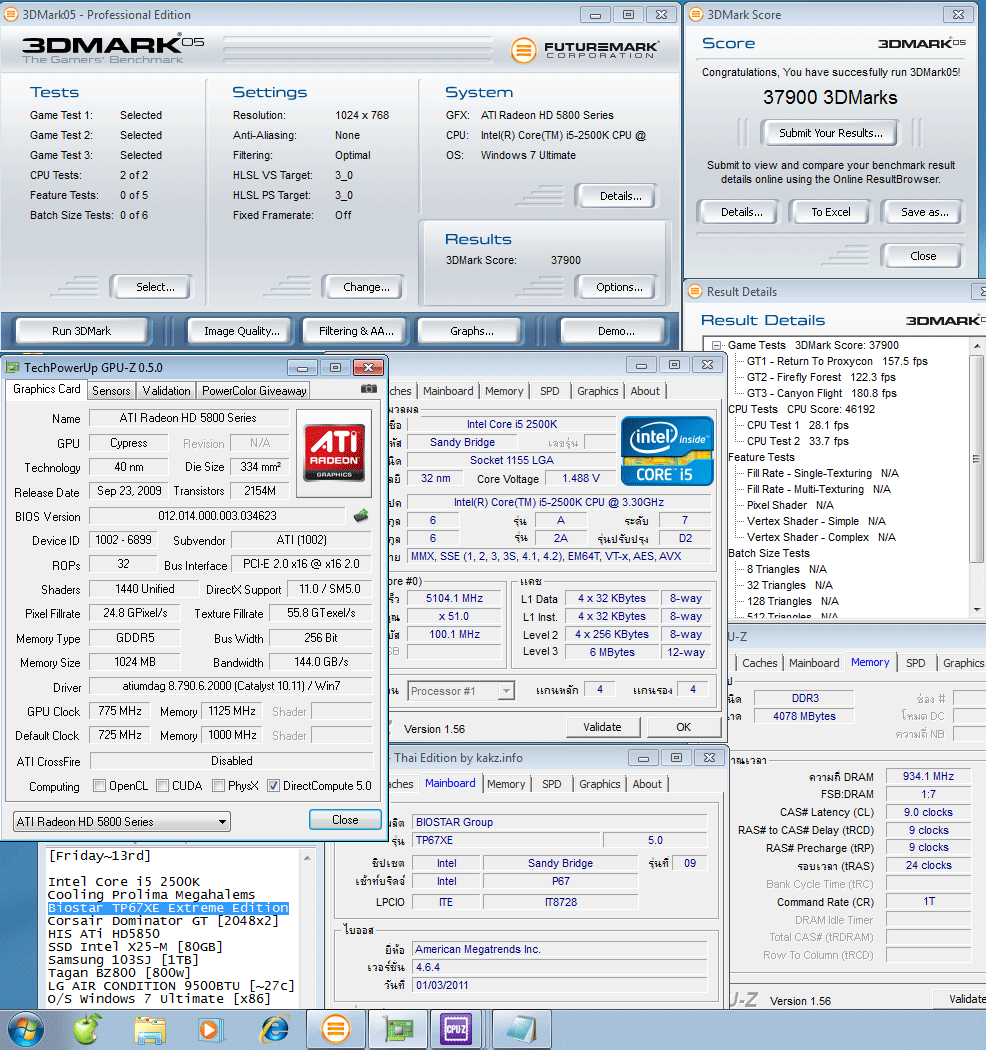Click the GPU-Z screenshot camera icon
986x1050 pixels.
pyautogui.click(x=368, y=389)
